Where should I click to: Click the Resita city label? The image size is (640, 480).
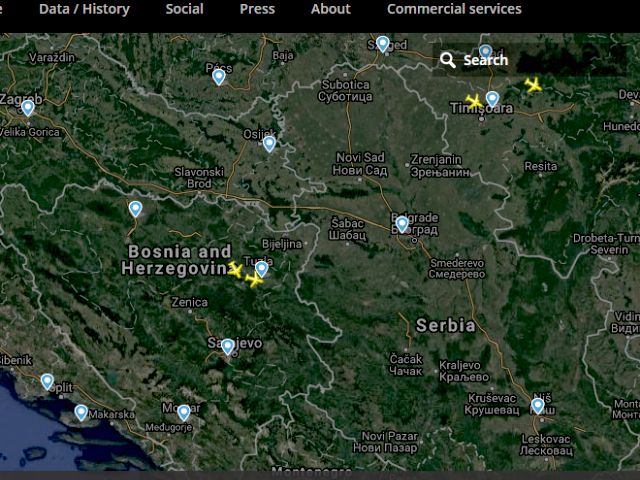pos(540,167)
